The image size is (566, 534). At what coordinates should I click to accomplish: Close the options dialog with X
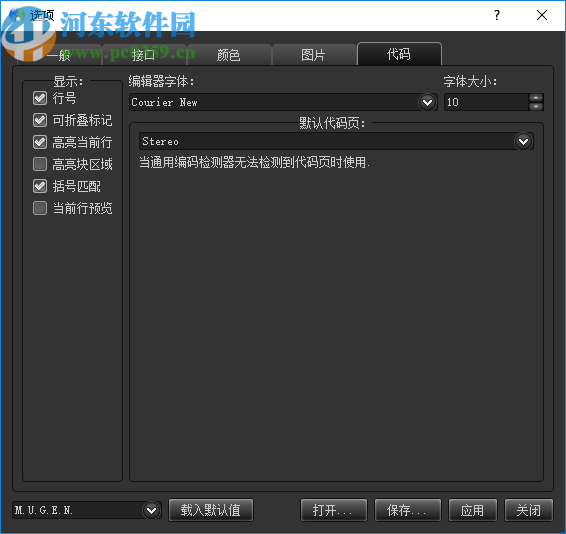[542, 15]
